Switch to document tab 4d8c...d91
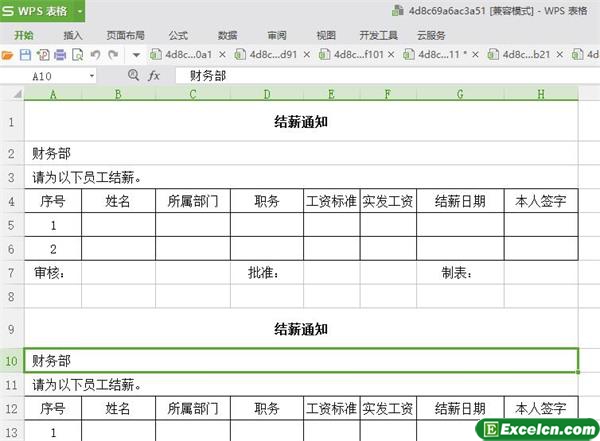This screenshot has height=441, width=600. pos(266,55)
